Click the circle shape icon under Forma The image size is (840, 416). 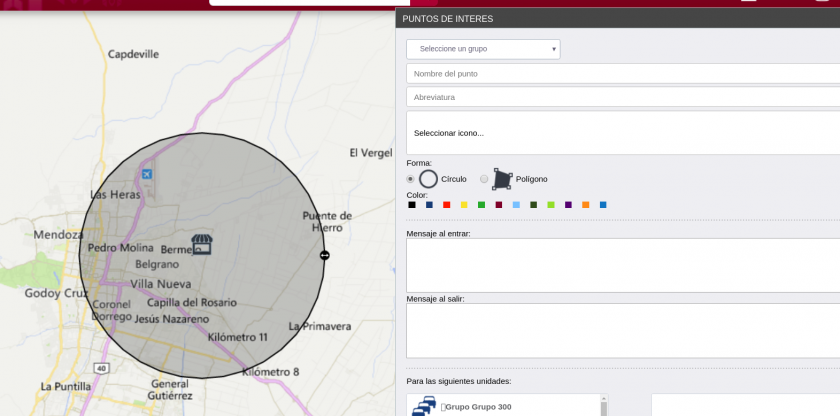click(428, 179)
